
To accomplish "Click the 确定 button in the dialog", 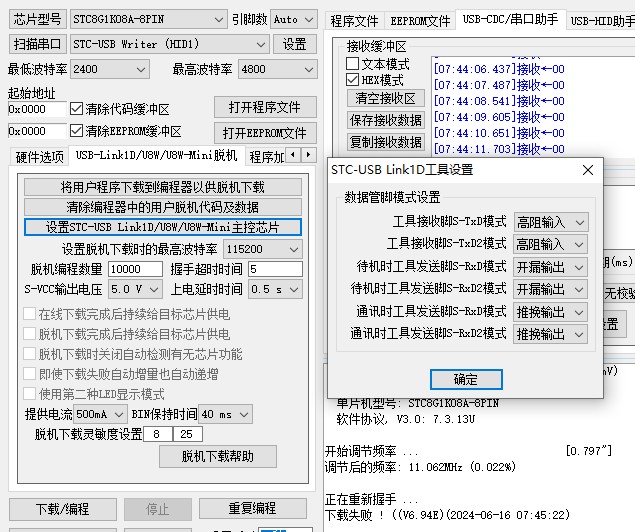I will pyautogui.click(x=466, y=379).
